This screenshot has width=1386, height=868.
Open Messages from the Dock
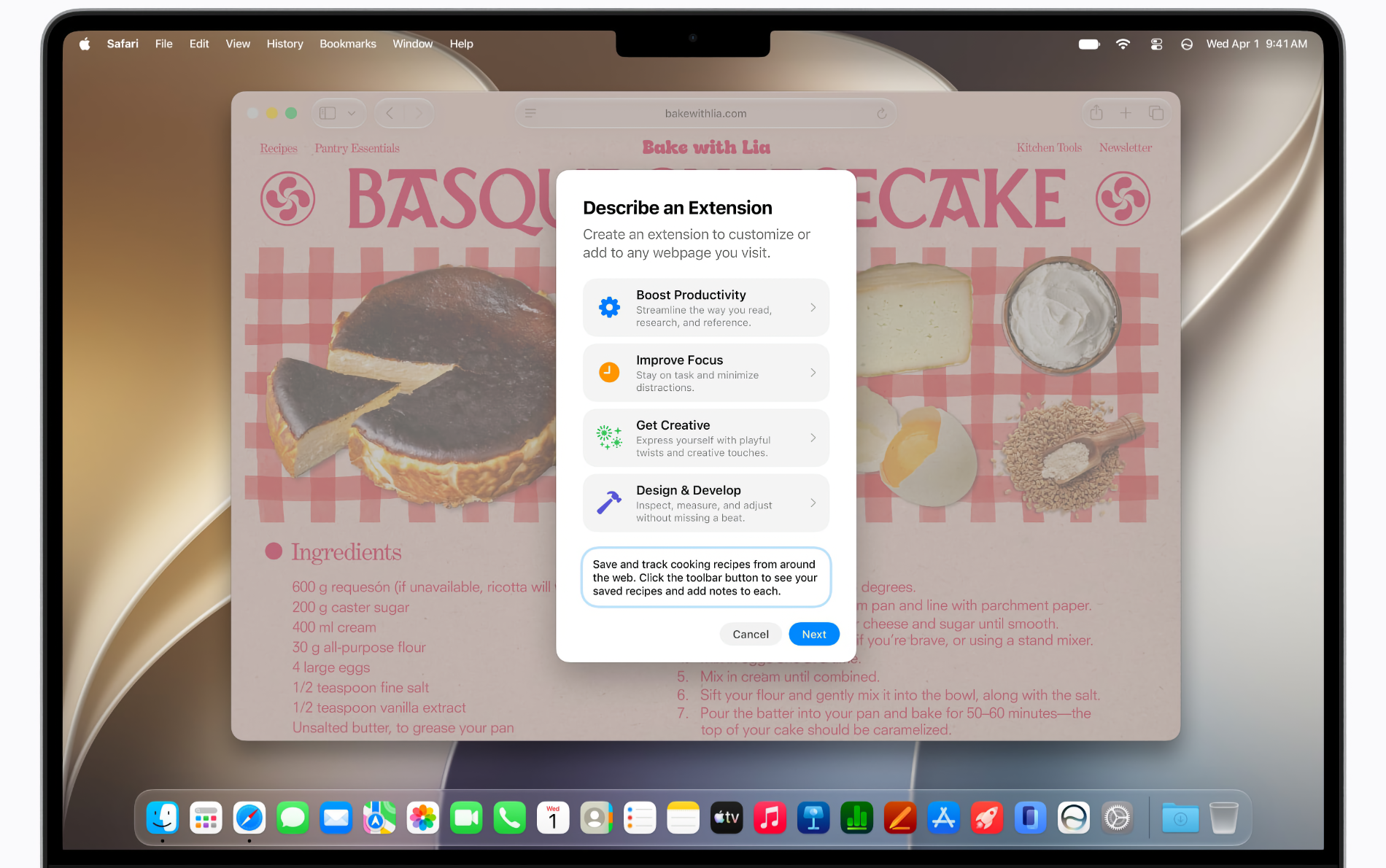(x=293, y=818)
